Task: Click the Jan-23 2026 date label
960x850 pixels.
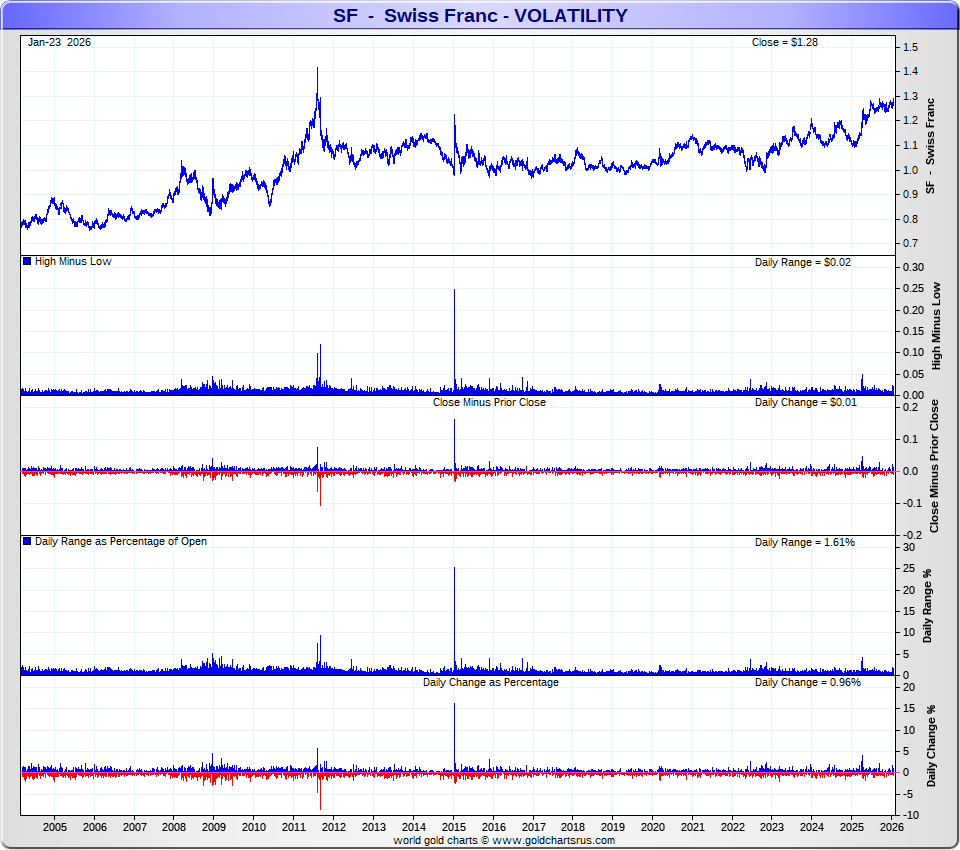Action: (59, 42)
